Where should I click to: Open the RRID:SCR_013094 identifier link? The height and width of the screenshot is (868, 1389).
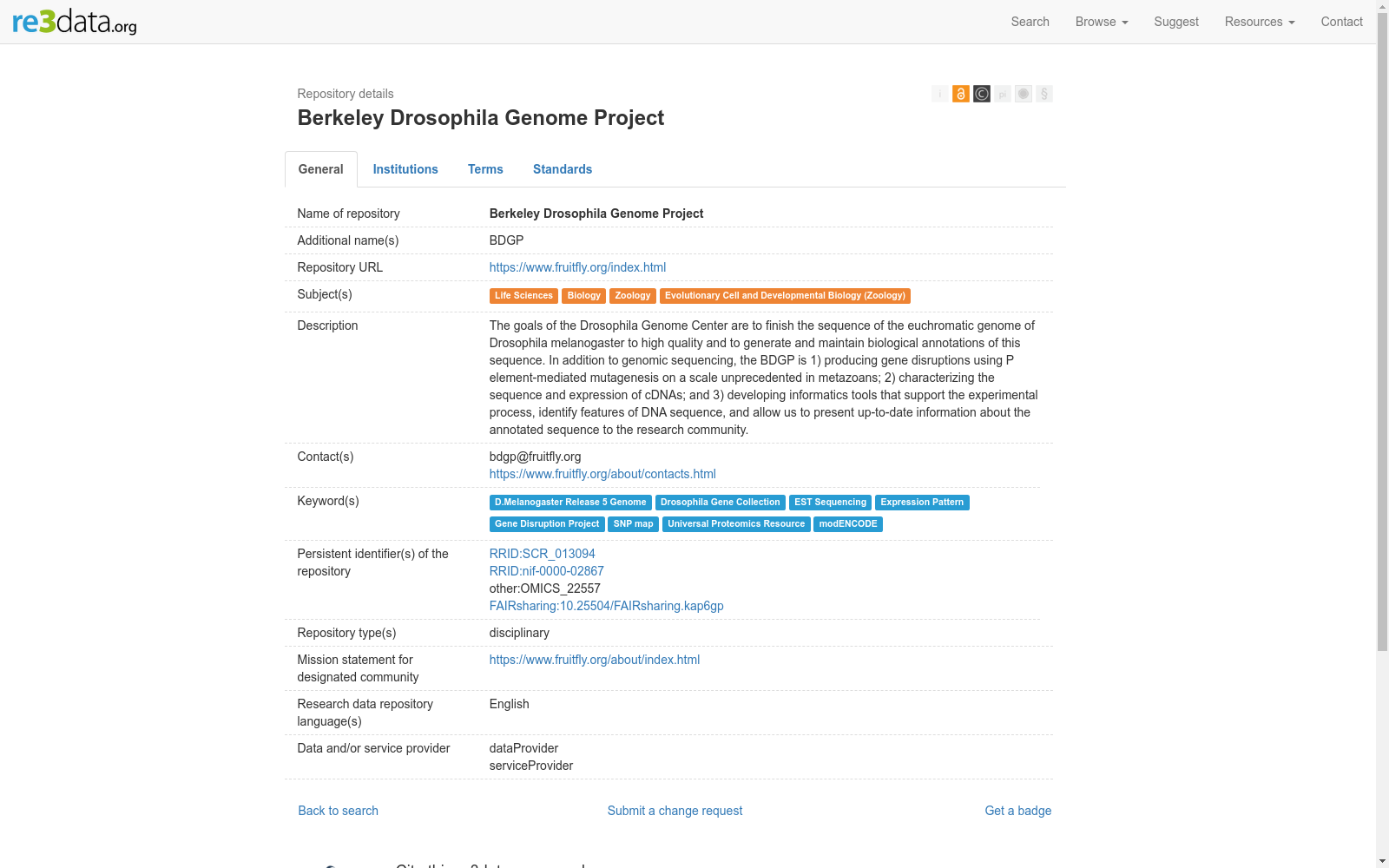pos(543,554)
